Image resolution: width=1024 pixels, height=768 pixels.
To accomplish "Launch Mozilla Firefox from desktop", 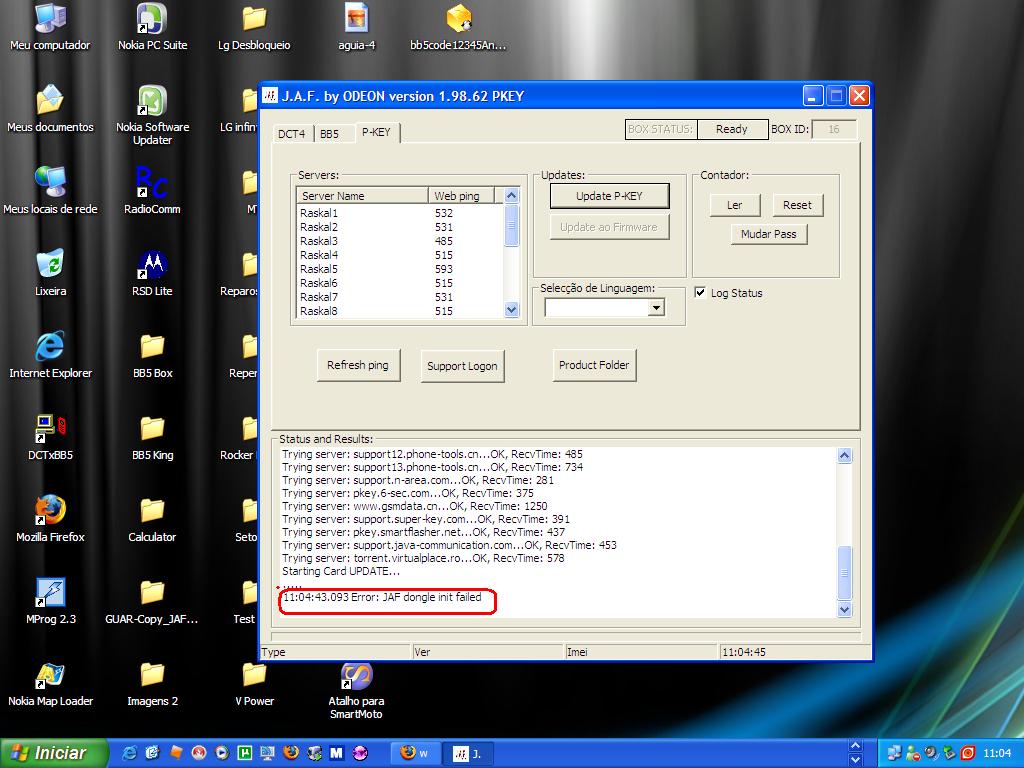I will coord(50,519).
